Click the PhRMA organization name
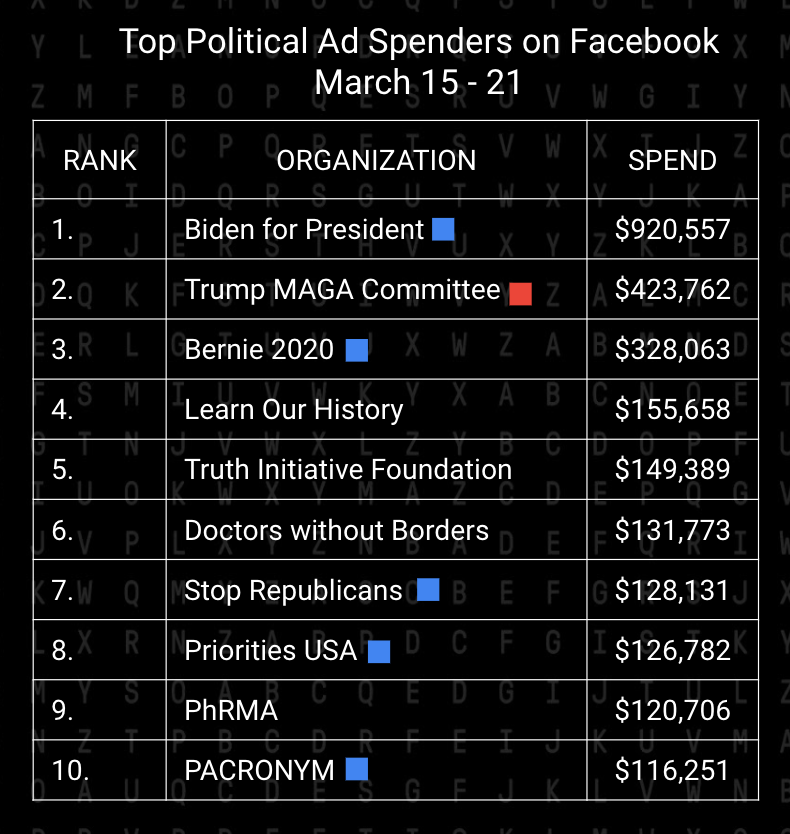Screen dimensions: 790x834 [x=231, y=711]
